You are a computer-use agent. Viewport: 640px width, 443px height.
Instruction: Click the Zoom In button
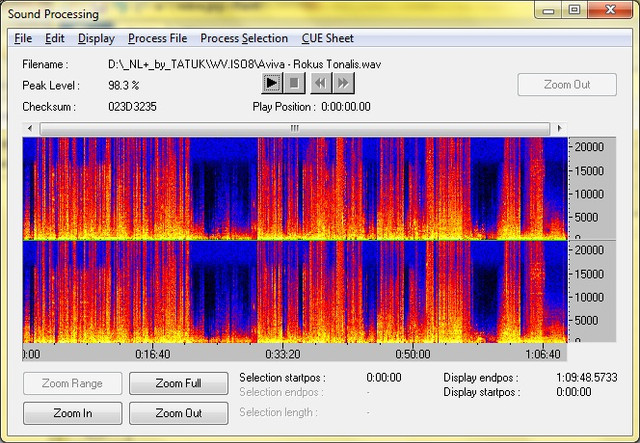pos(73,413)
